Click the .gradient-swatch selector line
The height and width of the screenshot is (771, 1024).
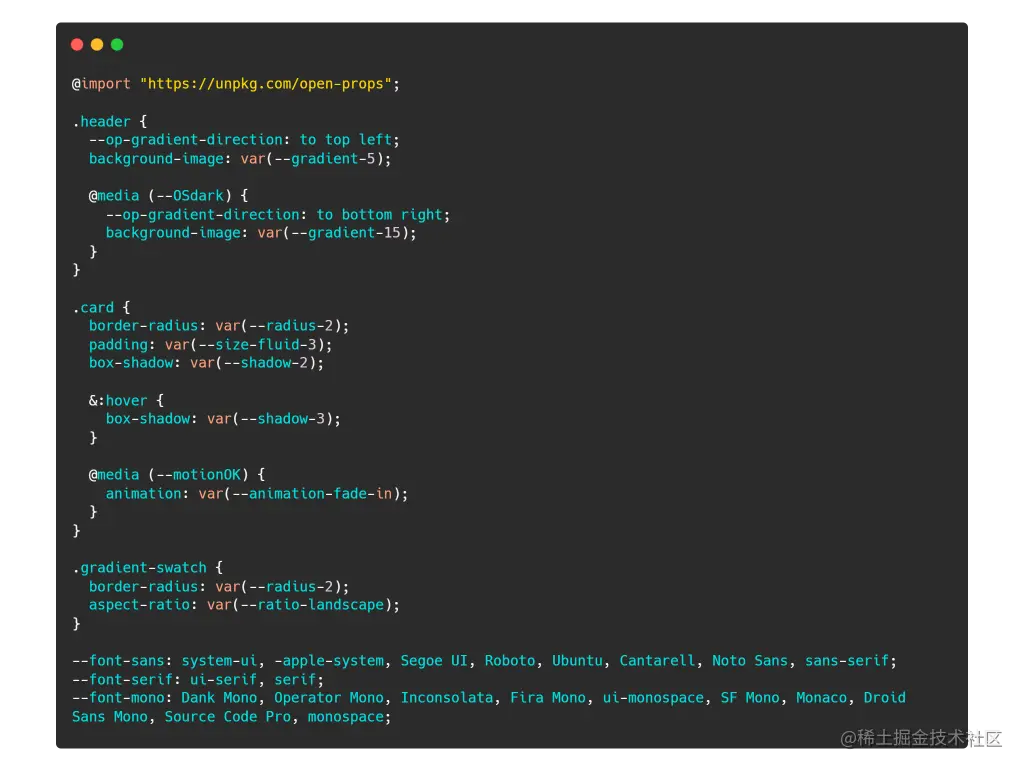(x=148, y=568)
